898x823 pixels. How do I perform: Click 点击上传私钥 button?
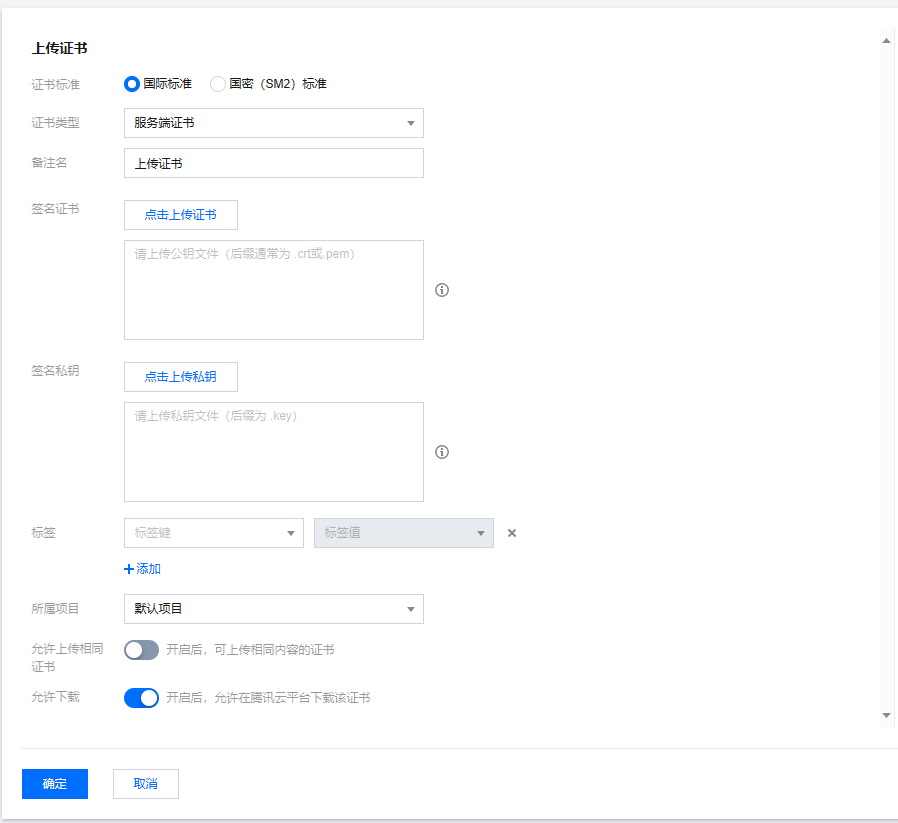click(x=180, y=377)
